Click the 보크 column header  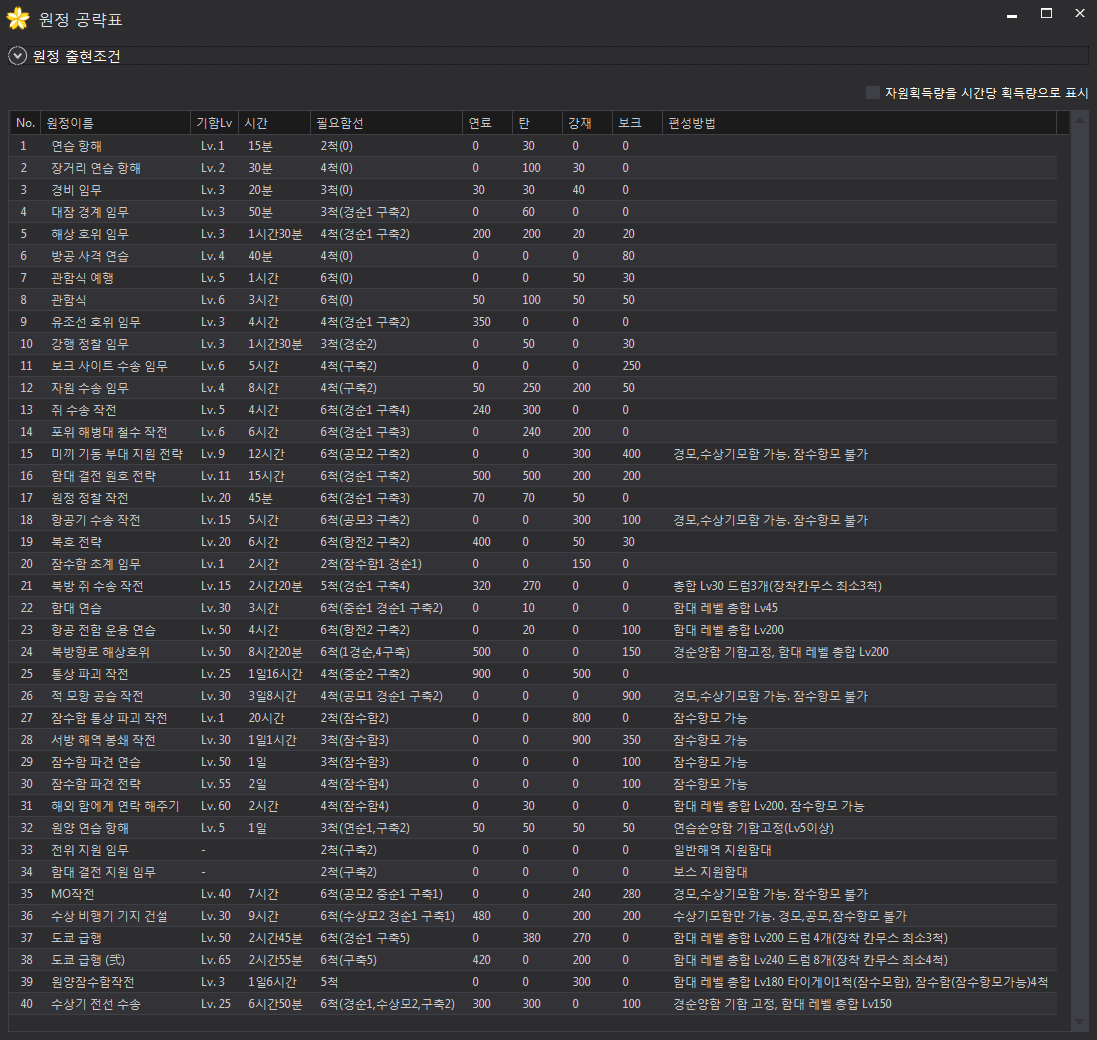[x=630, y=123]
